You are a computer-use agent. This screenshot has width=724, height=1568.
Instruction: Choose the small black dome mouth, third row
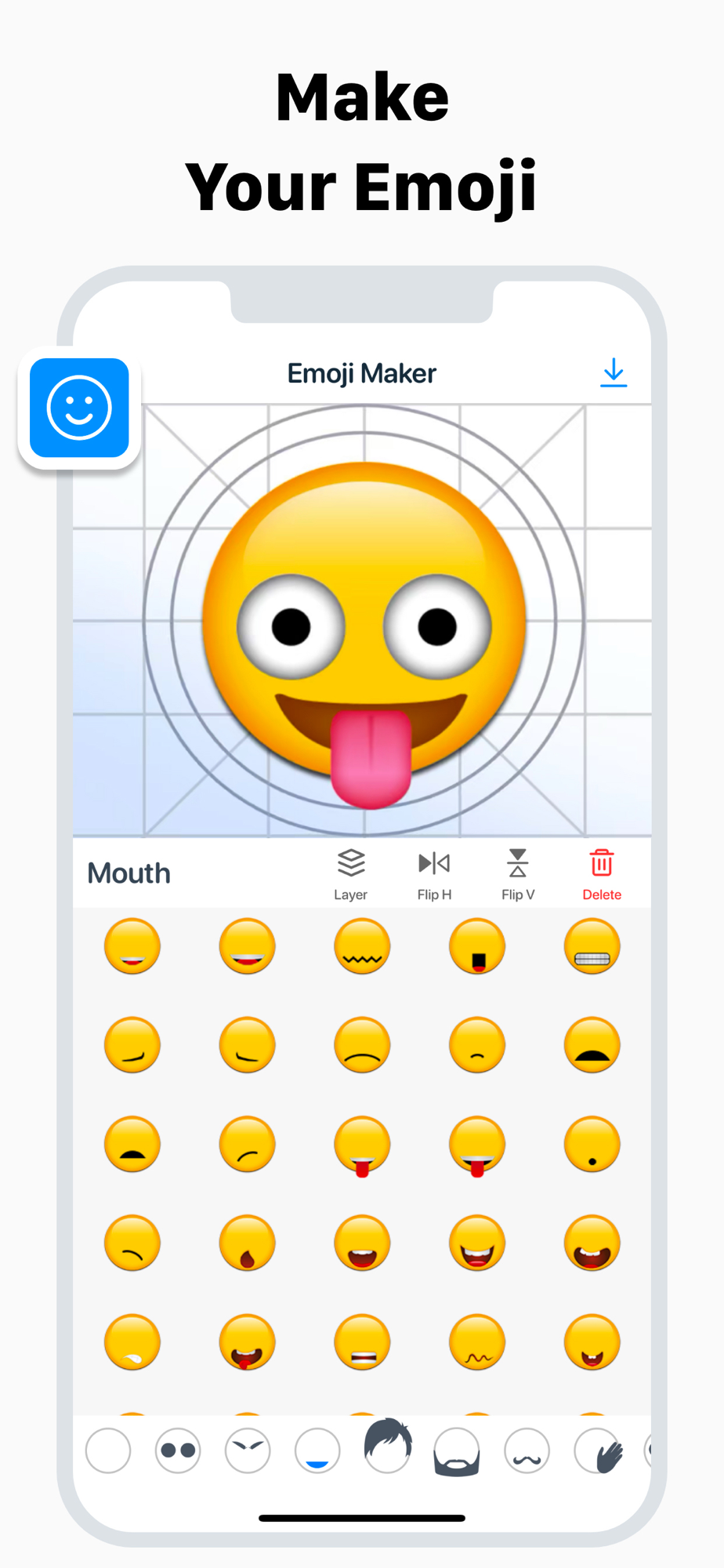[132, 1144]
